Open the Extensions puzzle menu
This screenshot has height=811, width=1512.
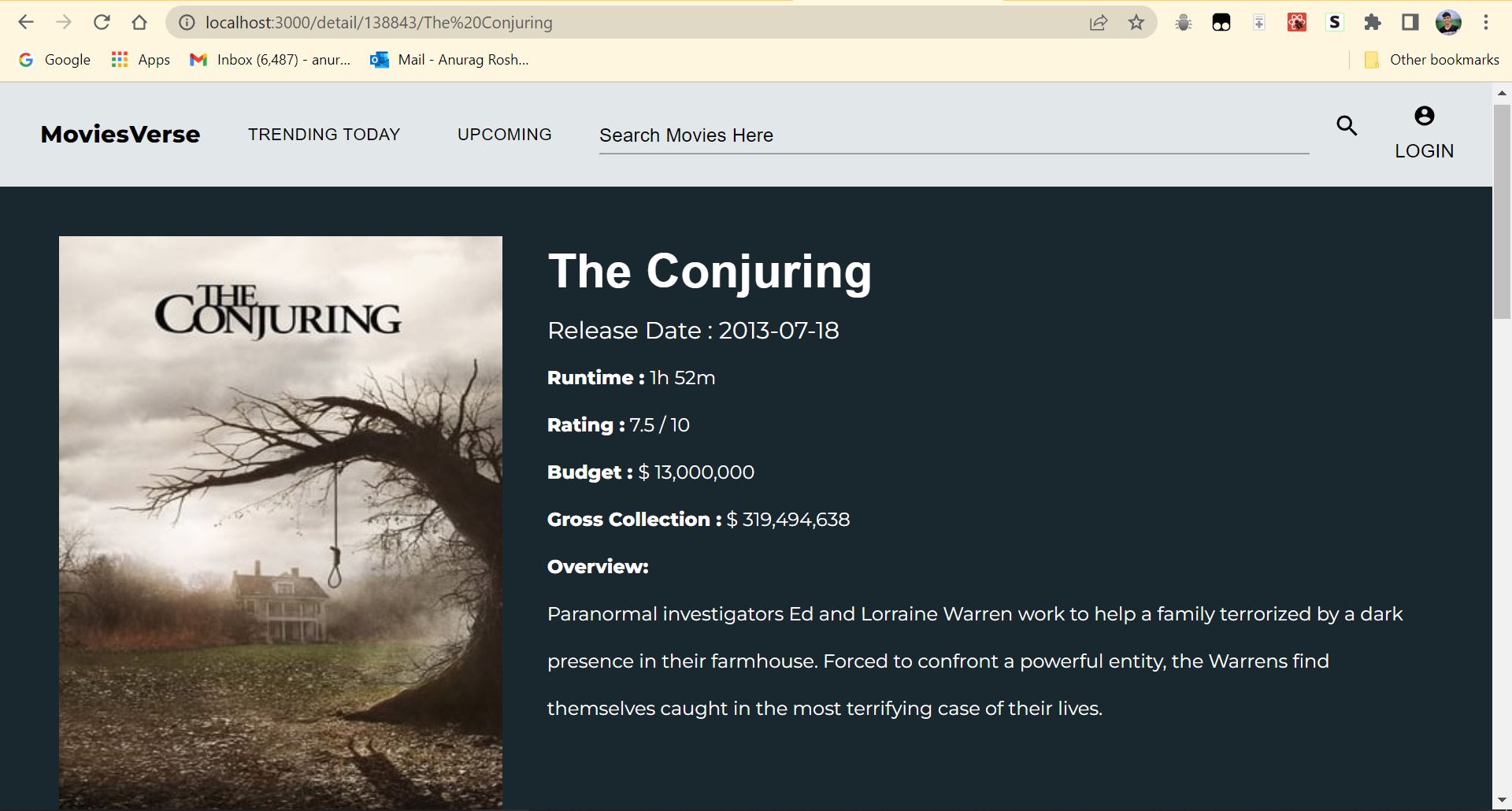coord(1373,23)
